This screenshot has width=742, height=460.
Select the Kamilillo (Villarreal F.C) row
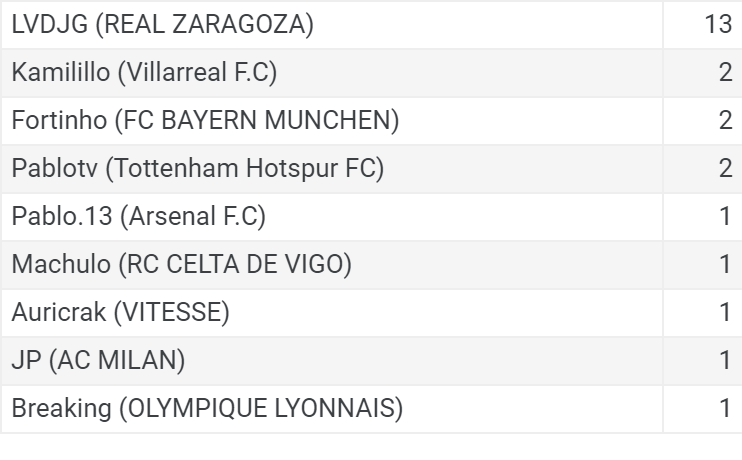tap(371, 73)
